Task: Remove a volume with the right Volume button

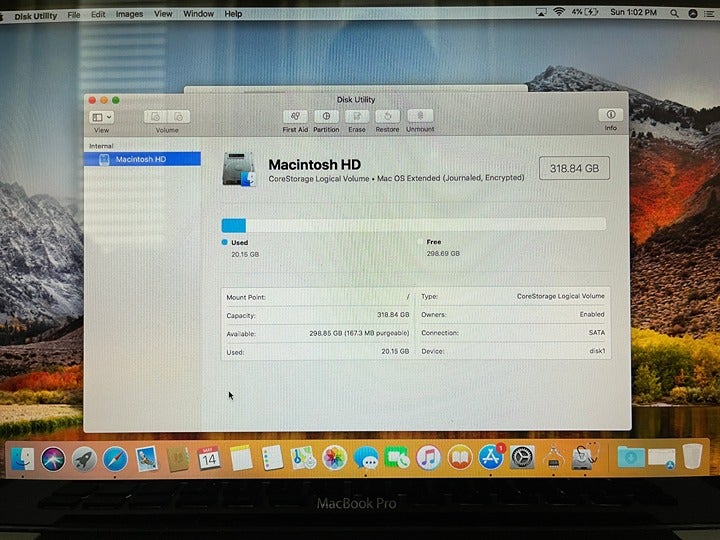Action: [178, 117]
